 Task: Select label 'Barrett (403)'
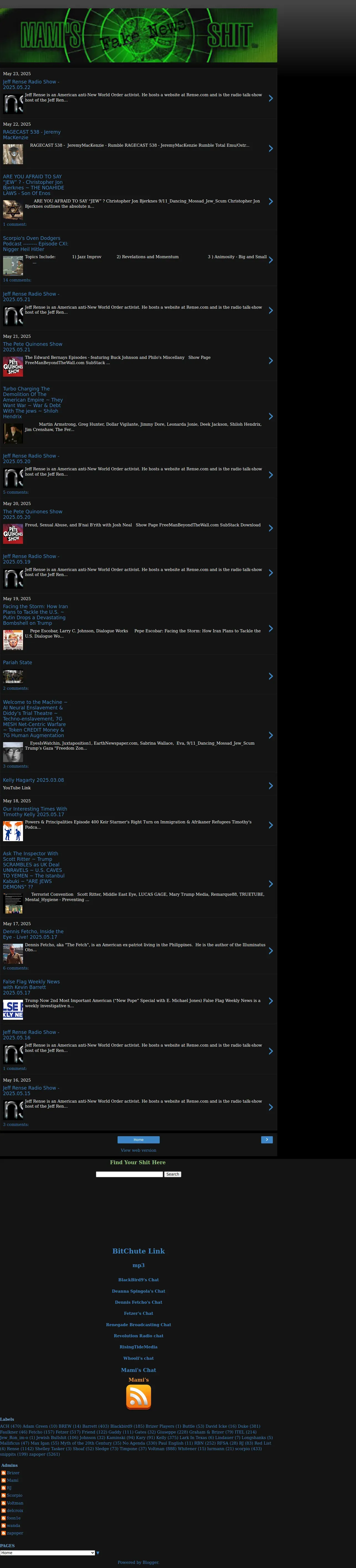coord(96,1426)
